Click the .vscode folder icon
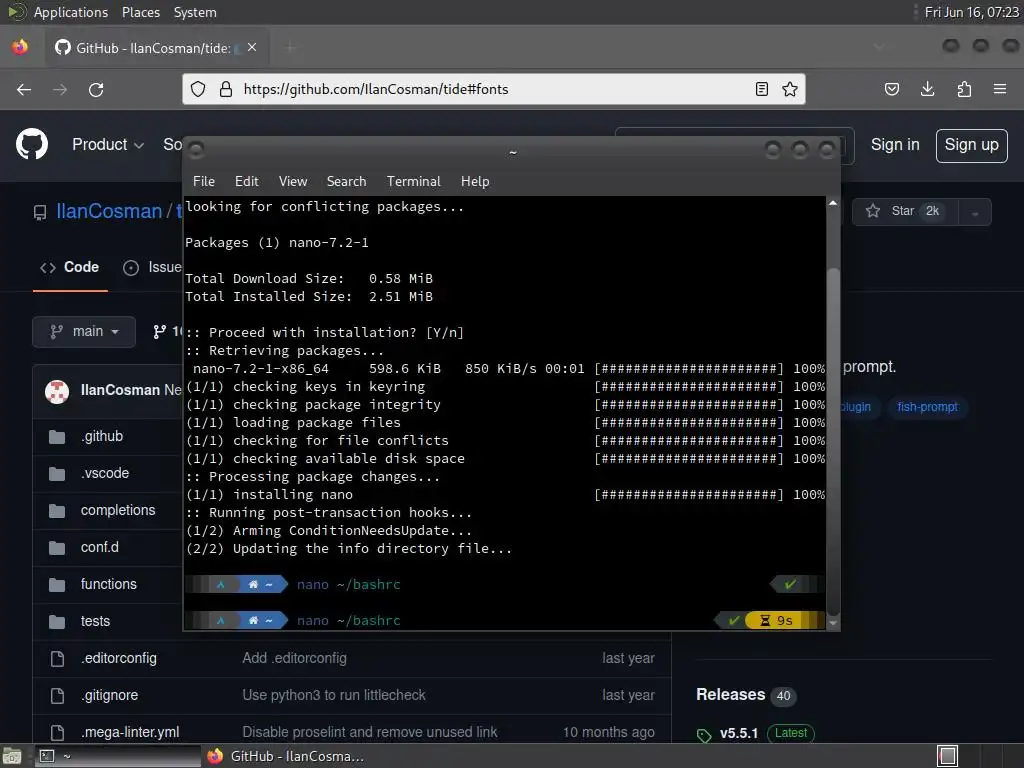1024x768 pixels. 57,473
